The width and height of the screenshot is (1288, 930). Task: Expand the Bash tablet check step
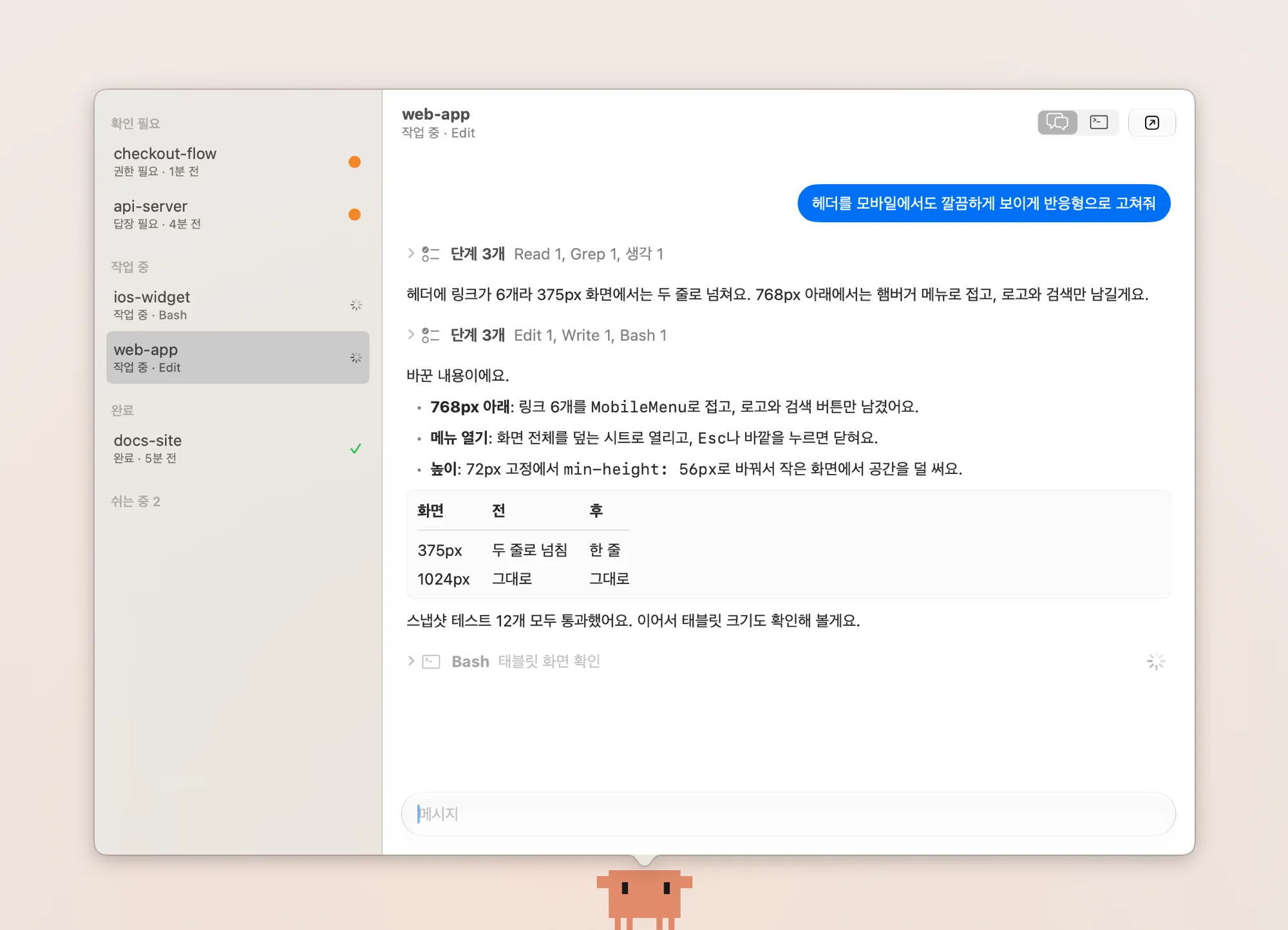click(x=410, y=661)
